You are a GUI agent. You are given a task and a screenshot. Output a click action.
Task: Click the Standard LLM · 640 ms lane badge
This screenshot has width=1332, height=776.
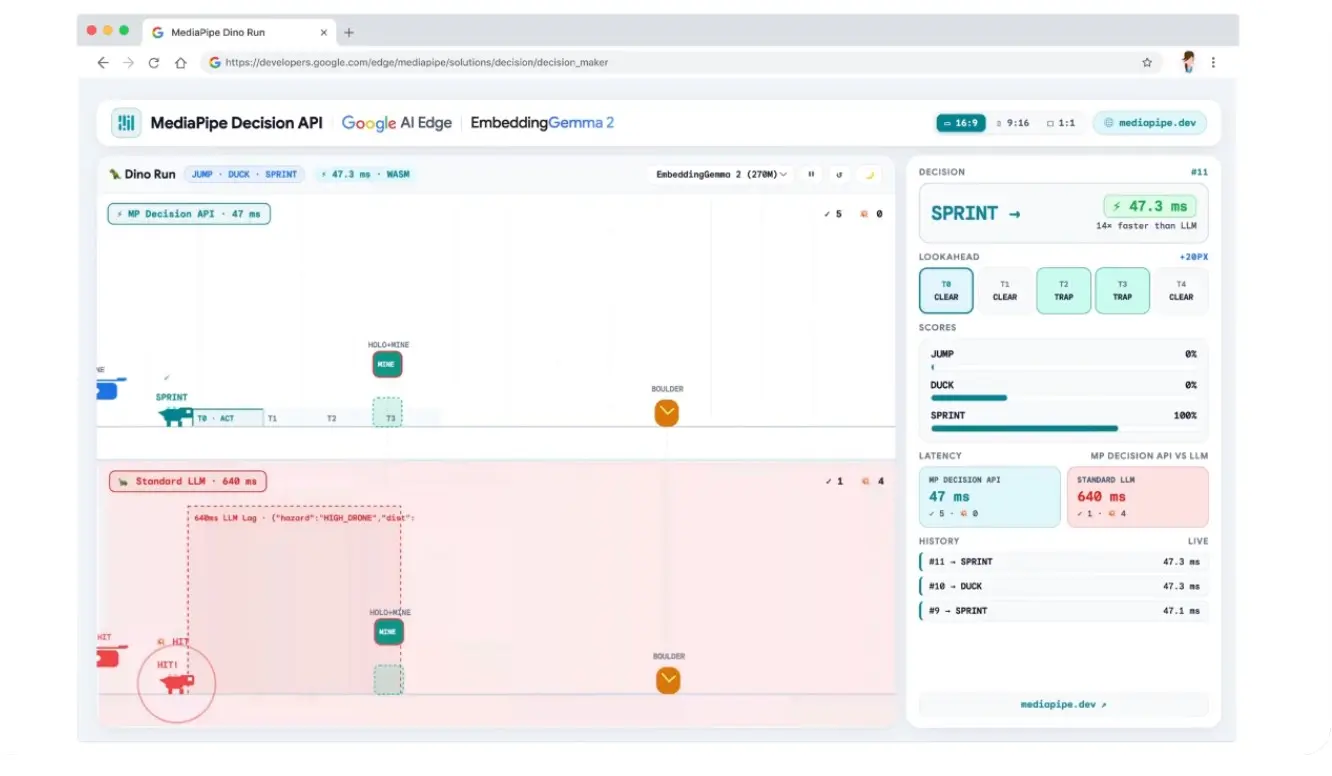pyautogui.click(x=188, y=481)
